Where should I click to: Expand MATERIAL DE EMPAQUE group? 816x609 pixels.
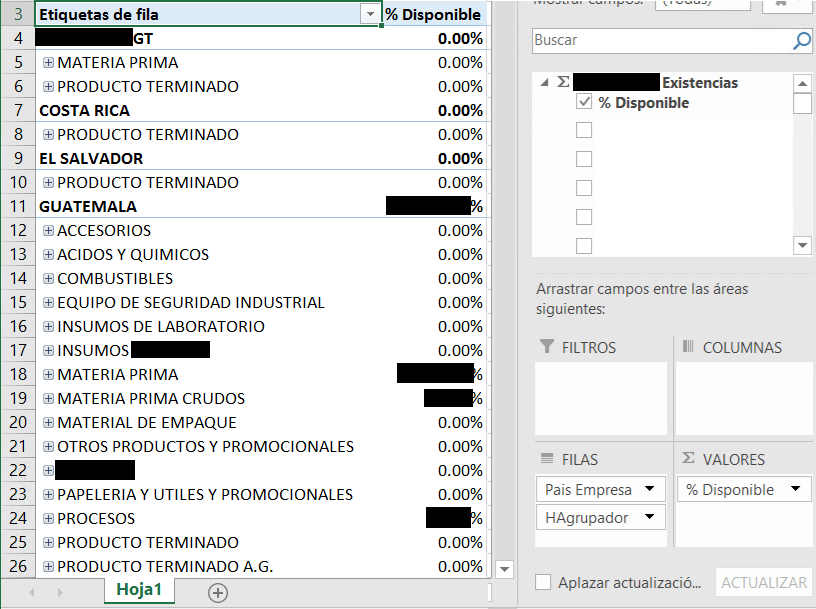click(48, 422)
